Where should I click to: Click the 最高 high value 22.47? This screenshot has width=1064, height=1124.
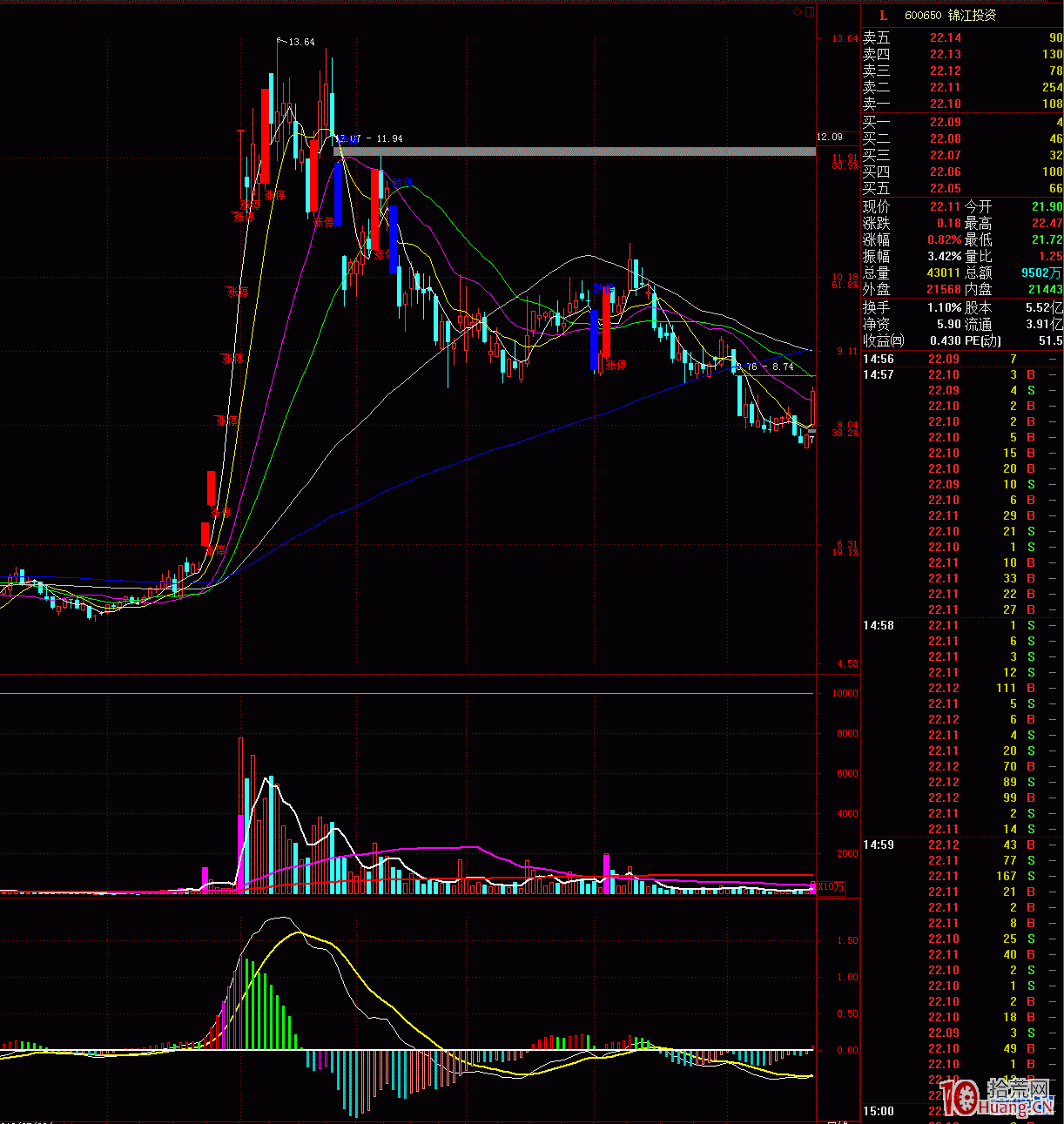1047,223
